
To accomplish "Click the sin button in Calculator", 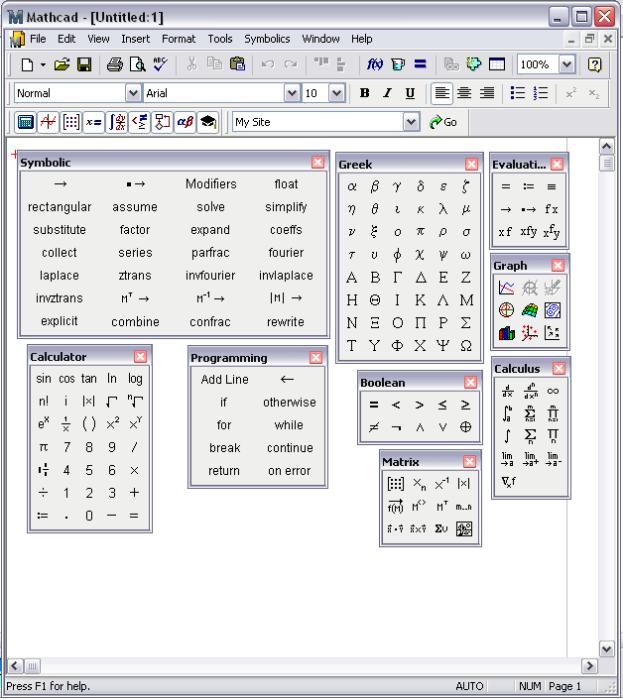I will coord(43,378).
